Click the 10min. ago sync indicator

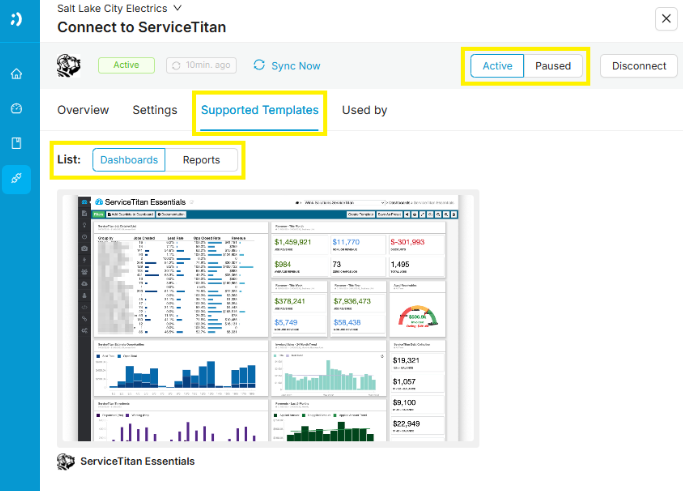[x=201, y=65]
